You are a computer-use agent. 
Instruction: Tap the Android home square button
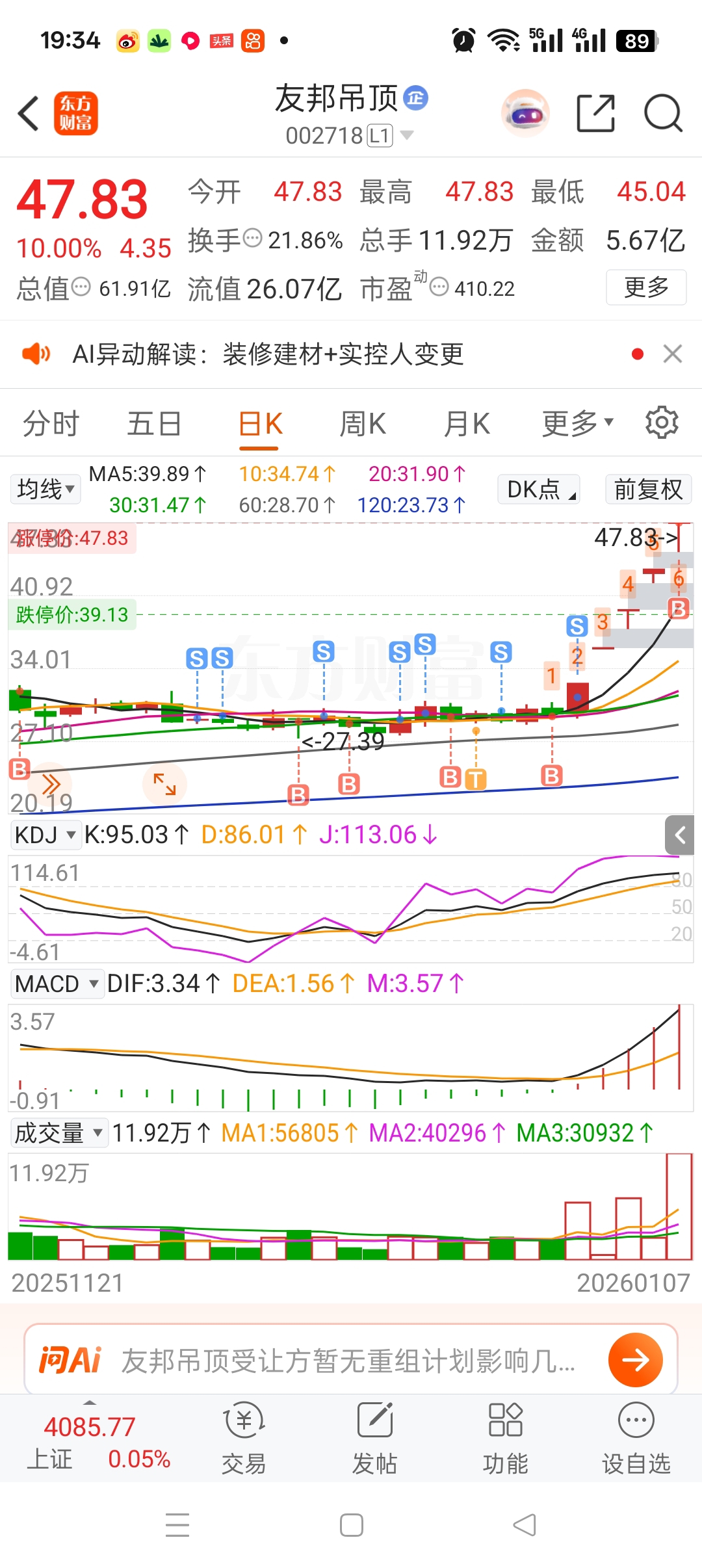pos(352,1525)
